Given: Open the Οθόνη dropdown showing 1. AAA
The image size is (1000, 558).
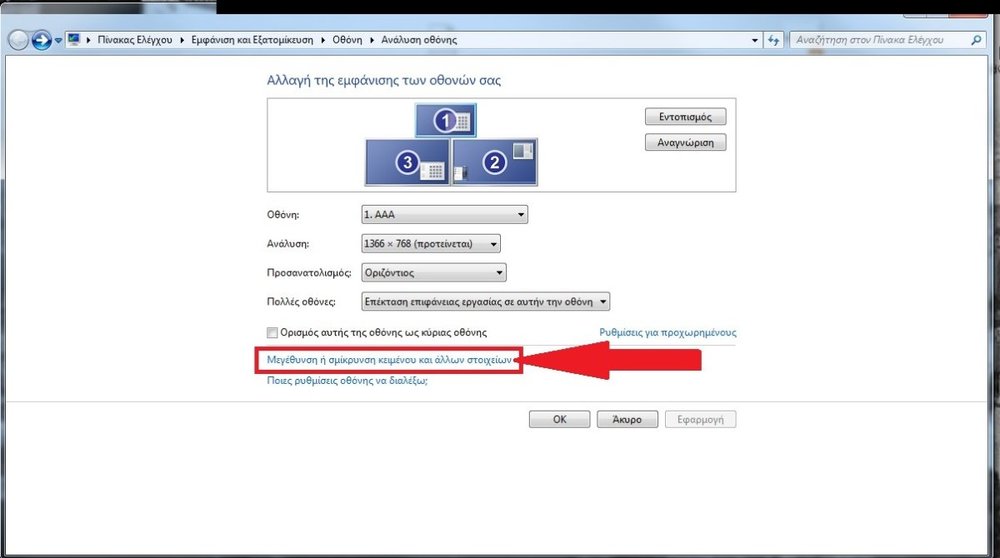Looking at the screenshot, I should coord(443,215).
